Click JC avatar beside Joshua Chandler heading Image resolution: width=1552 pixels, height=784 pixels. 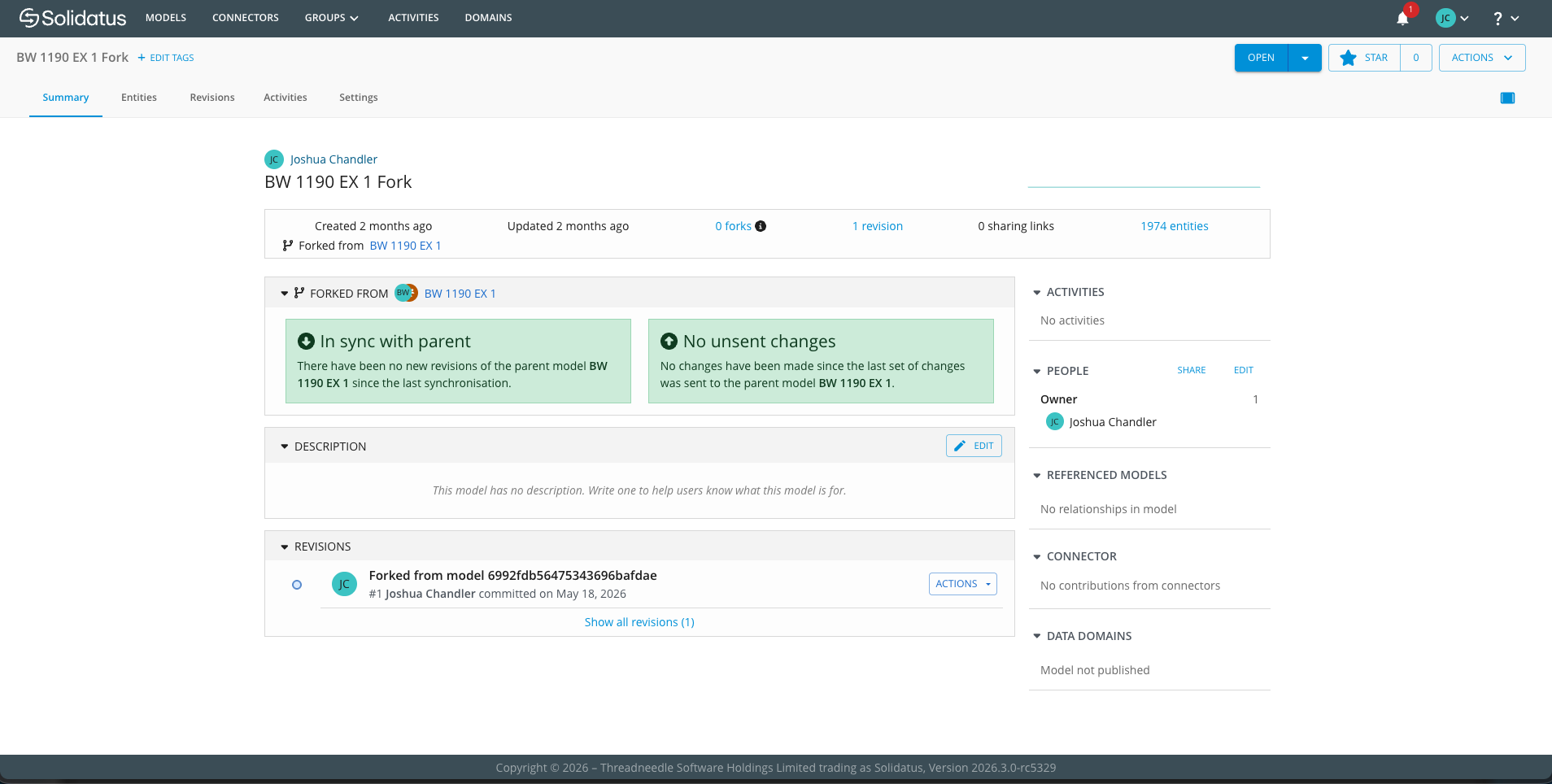[274, 159]
